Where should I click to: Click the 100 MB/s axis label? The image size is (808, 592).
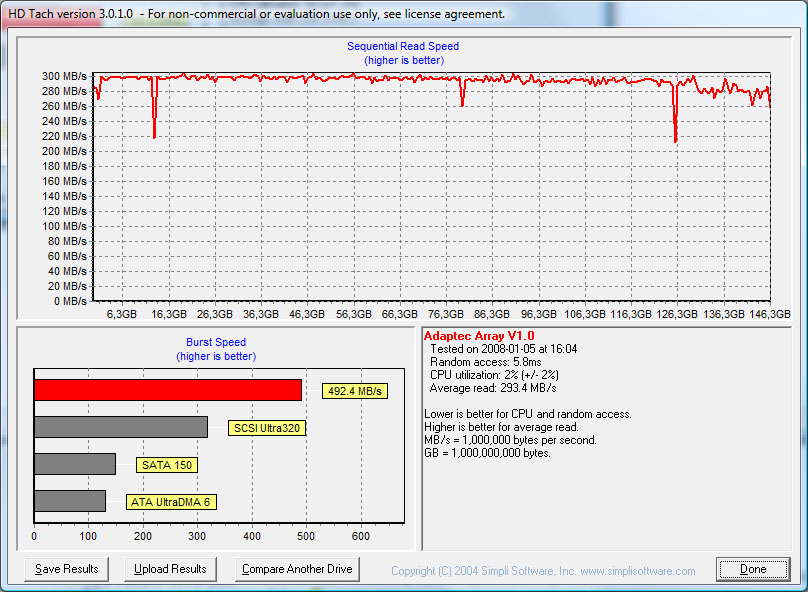[64, 226]
